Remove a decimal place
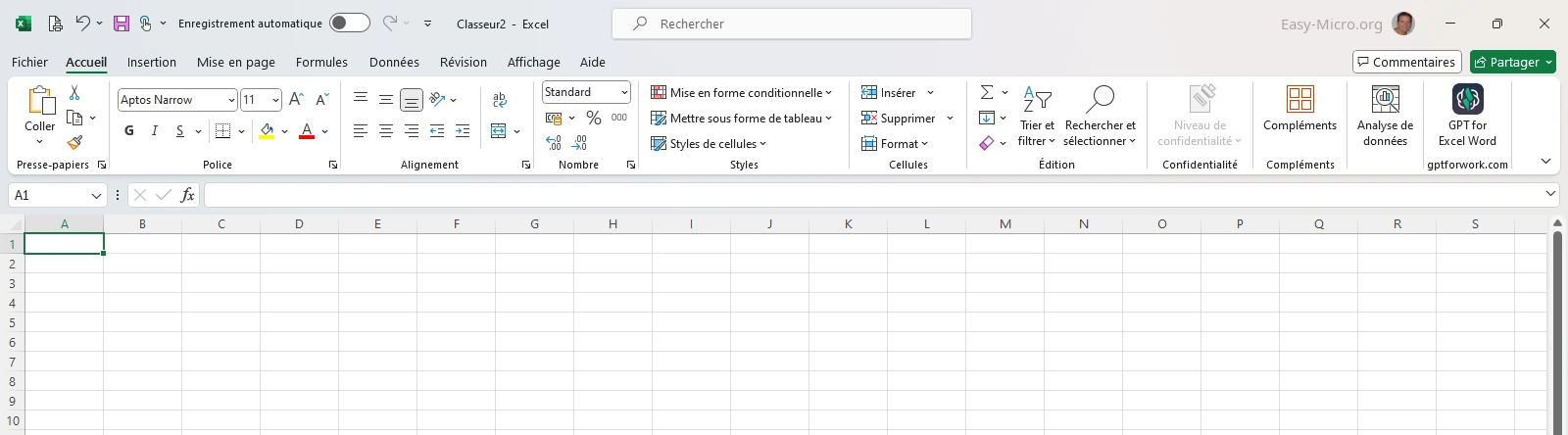This screenshot has height=435, width=1568. pyautogui.click(x=579, y=143)
